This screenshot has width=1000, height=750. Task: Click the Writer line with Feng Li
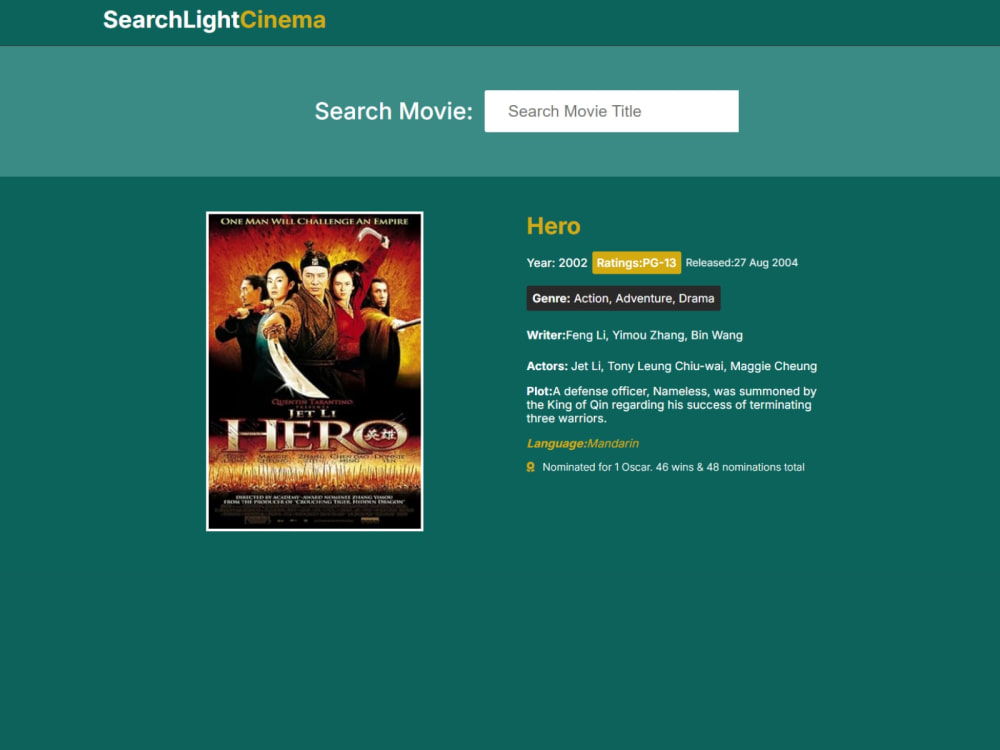(x=635, y=335)
